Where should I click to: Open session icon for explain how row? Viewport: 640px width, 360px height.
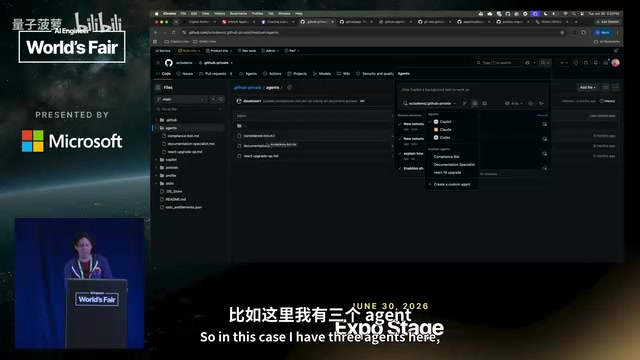(x=544, y=154)
